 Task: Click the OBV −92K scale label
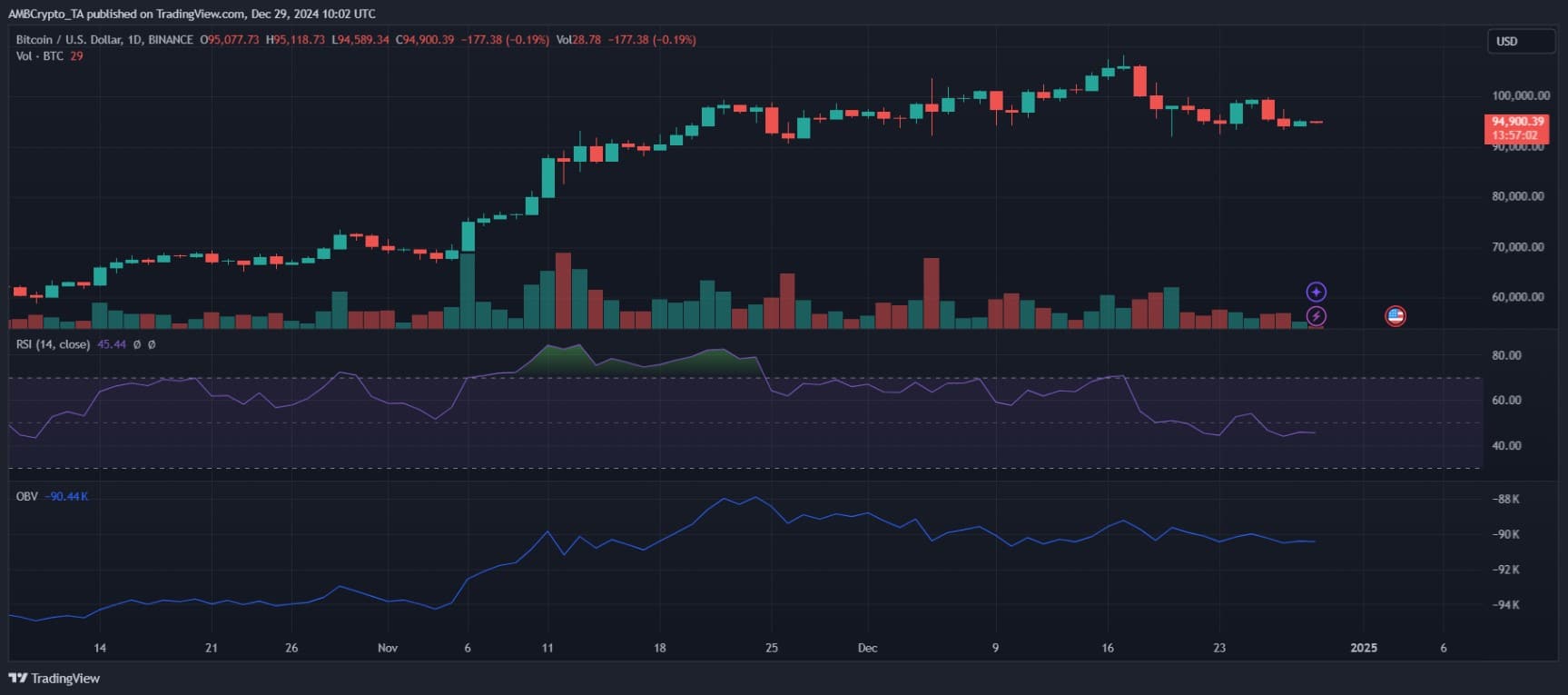(1506, 570)
